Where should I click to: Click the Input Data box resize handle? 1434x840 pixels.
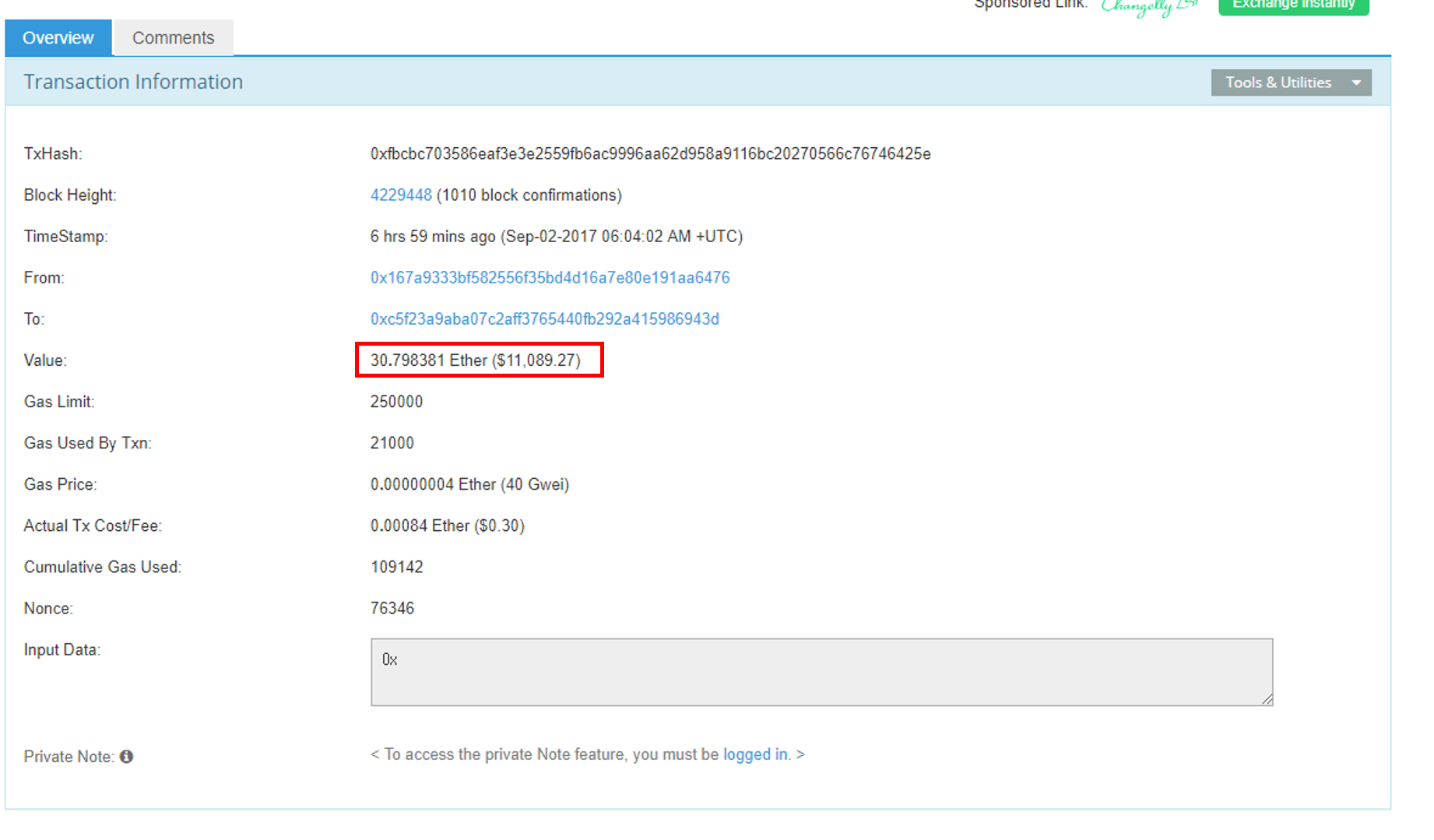point(1267,699)
